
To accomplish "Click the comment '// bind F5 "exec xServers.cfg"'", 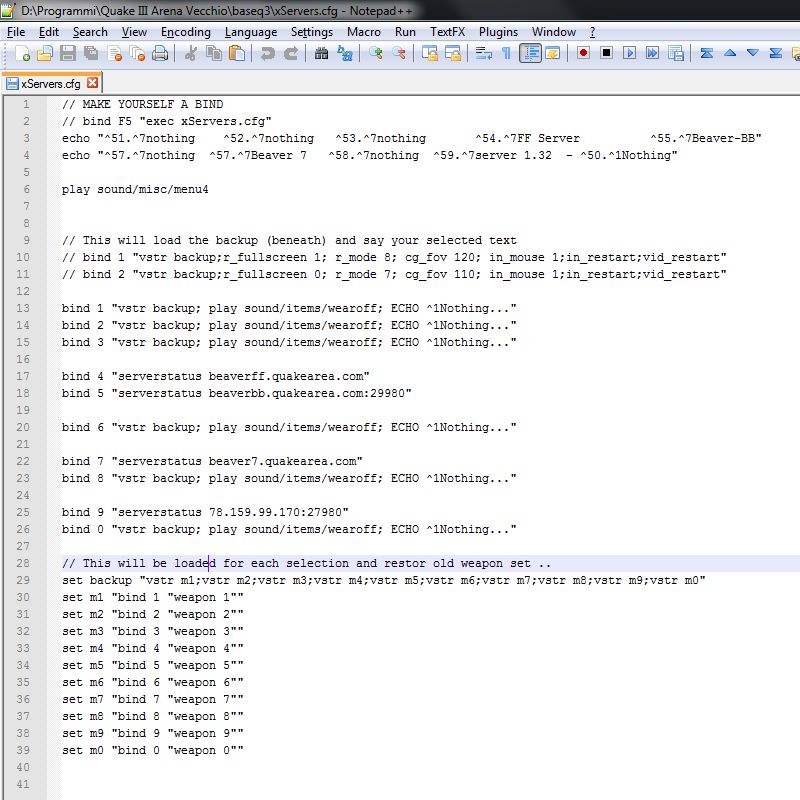I will [x=167, y=121].
